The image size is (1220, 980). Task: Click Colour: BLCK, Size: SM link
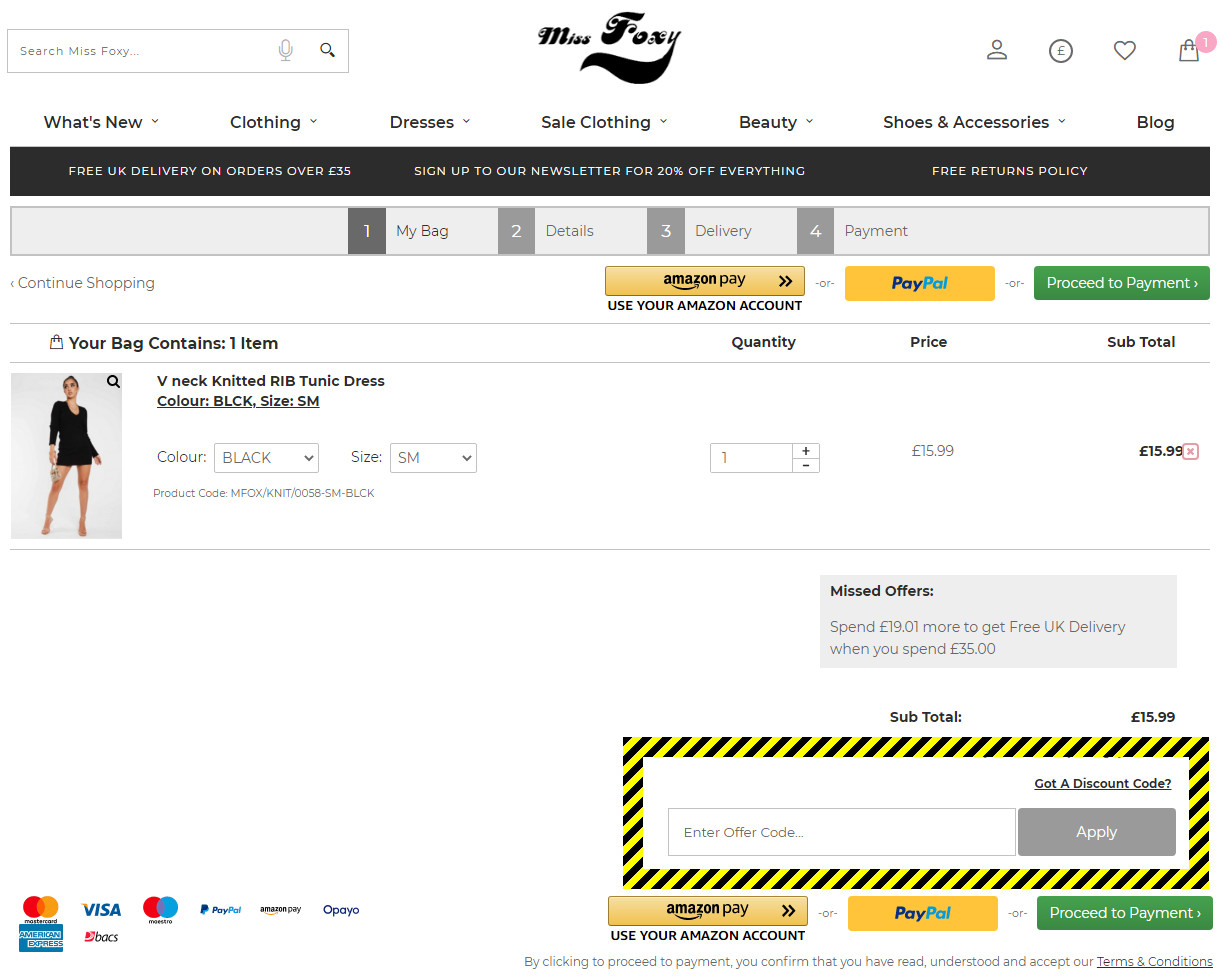click(x=238, y=401)
